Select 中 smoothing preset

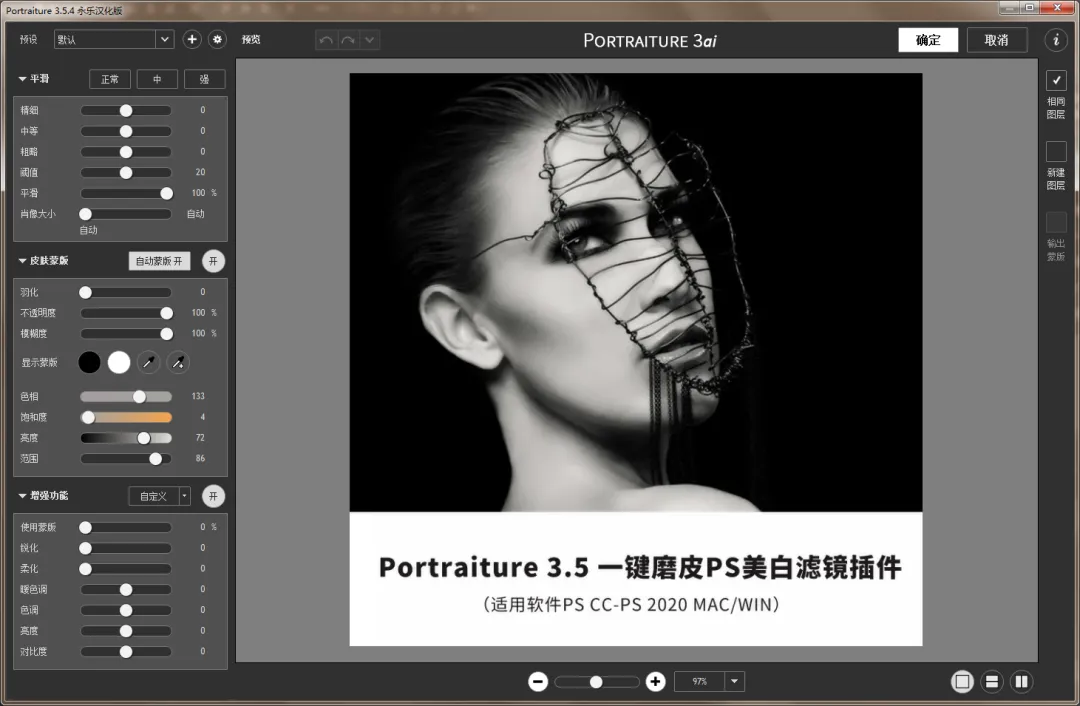tap(157, 79)
